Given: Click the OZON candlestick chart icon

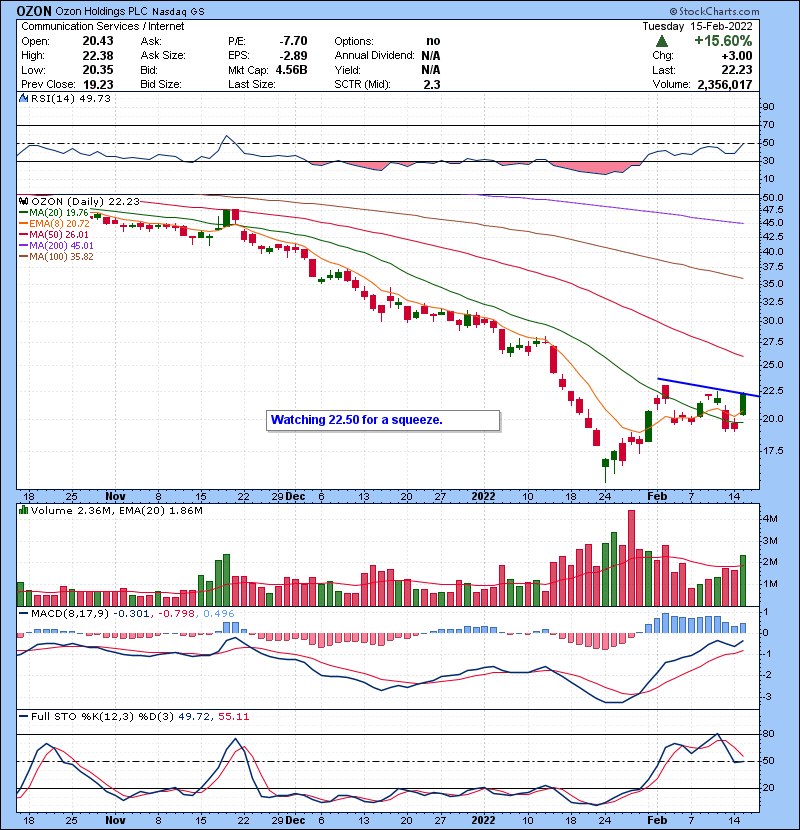Looking at the screenshot, I should (x=23, y=202).
